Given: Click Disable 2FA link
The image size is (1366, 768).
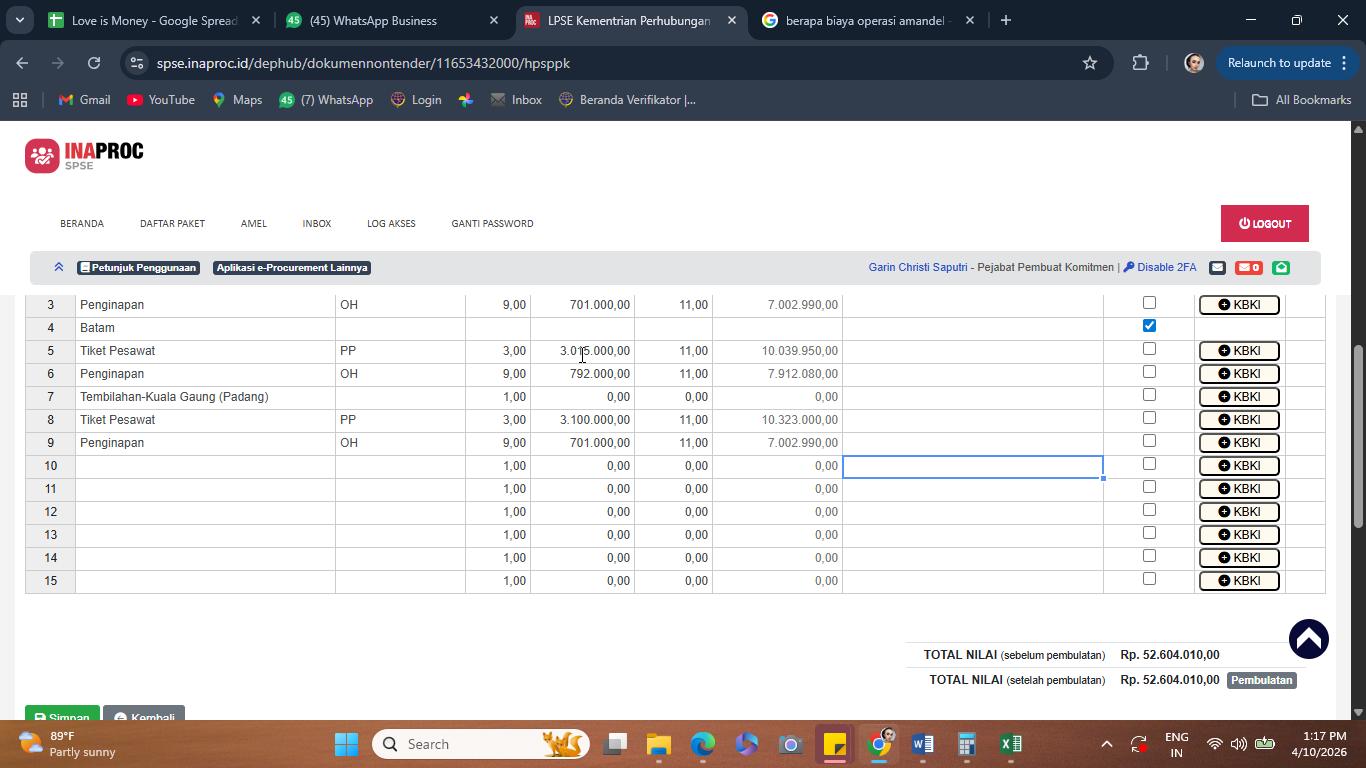Looking at the screenshot, I should click(x=1160, y=268).
